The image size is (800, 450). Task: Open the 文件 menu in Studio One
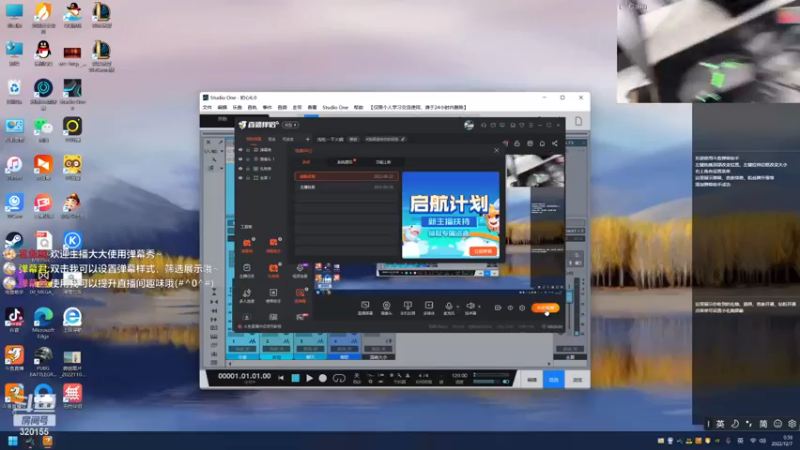tap(207, 108)
